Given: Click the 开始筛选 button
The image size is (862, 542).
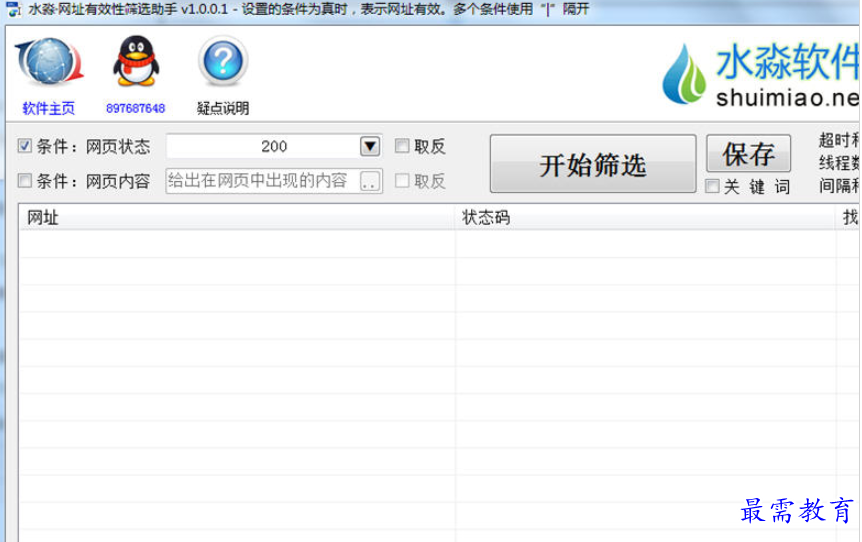Looking at the screenshot, I should (593, 164).
